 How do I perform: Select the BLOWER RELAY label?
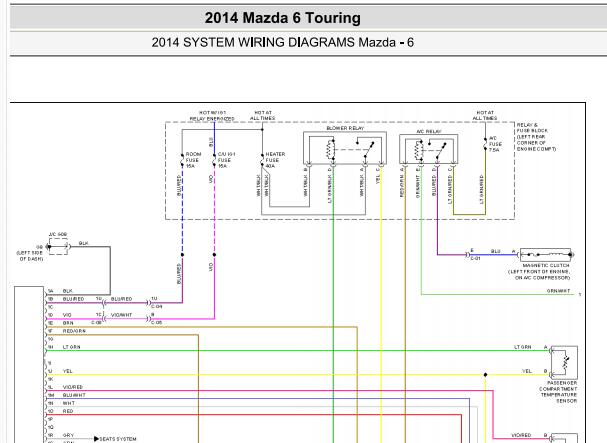(345, 128)
